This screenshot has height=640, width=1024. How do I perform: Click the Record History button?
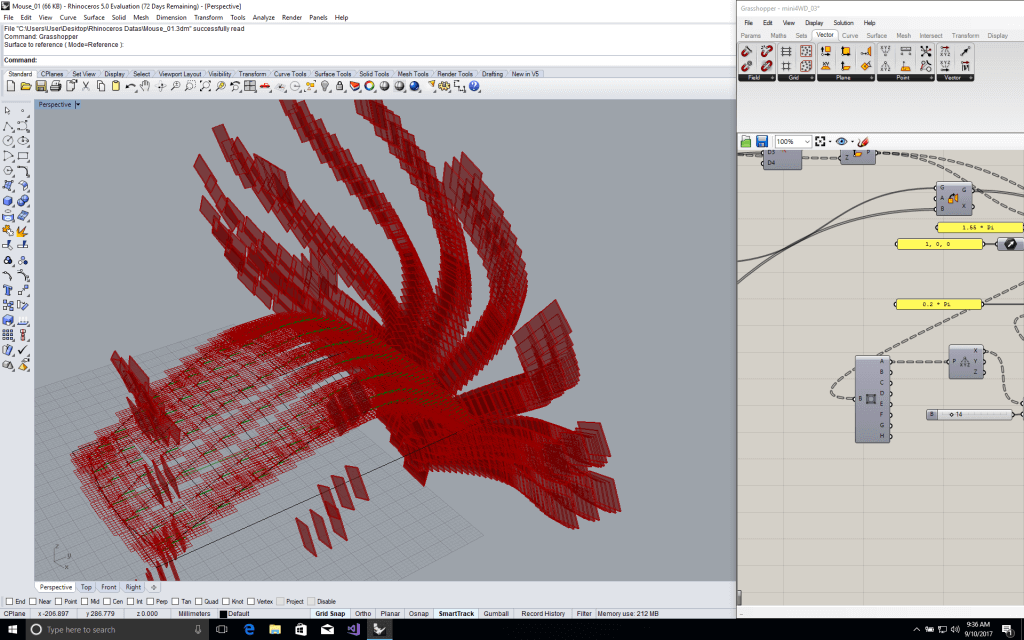(x=543, y=614)
